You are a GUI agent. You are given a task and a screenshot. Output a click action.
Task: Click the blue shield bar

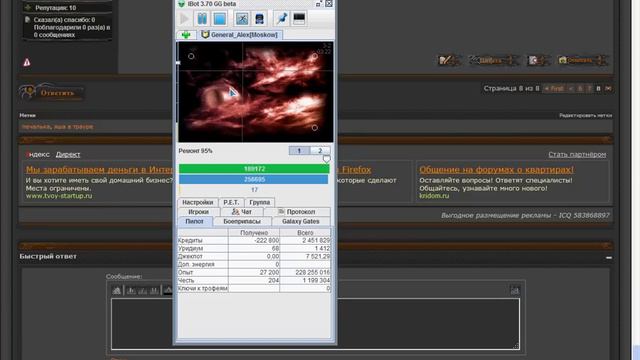(253, 180)
